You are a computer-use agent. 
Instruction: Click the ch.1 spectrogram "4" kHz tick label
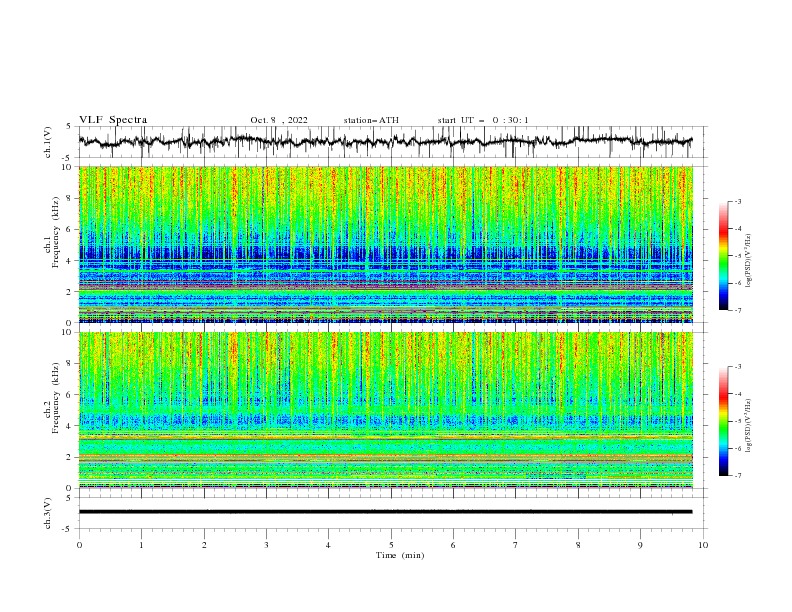coord(70,261)
